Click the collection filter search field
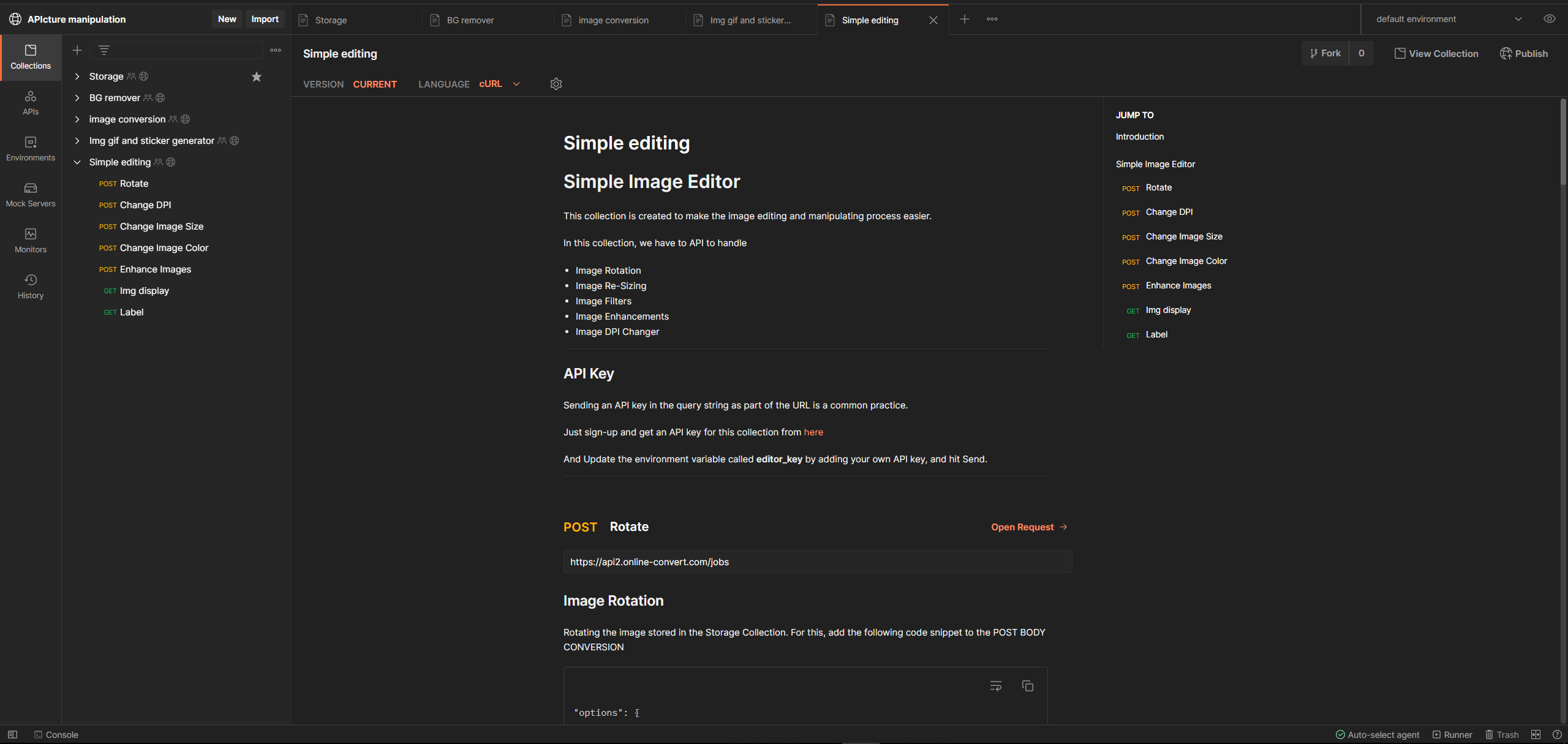Screen dimensions: 1568x744 [x=184, y=50]
